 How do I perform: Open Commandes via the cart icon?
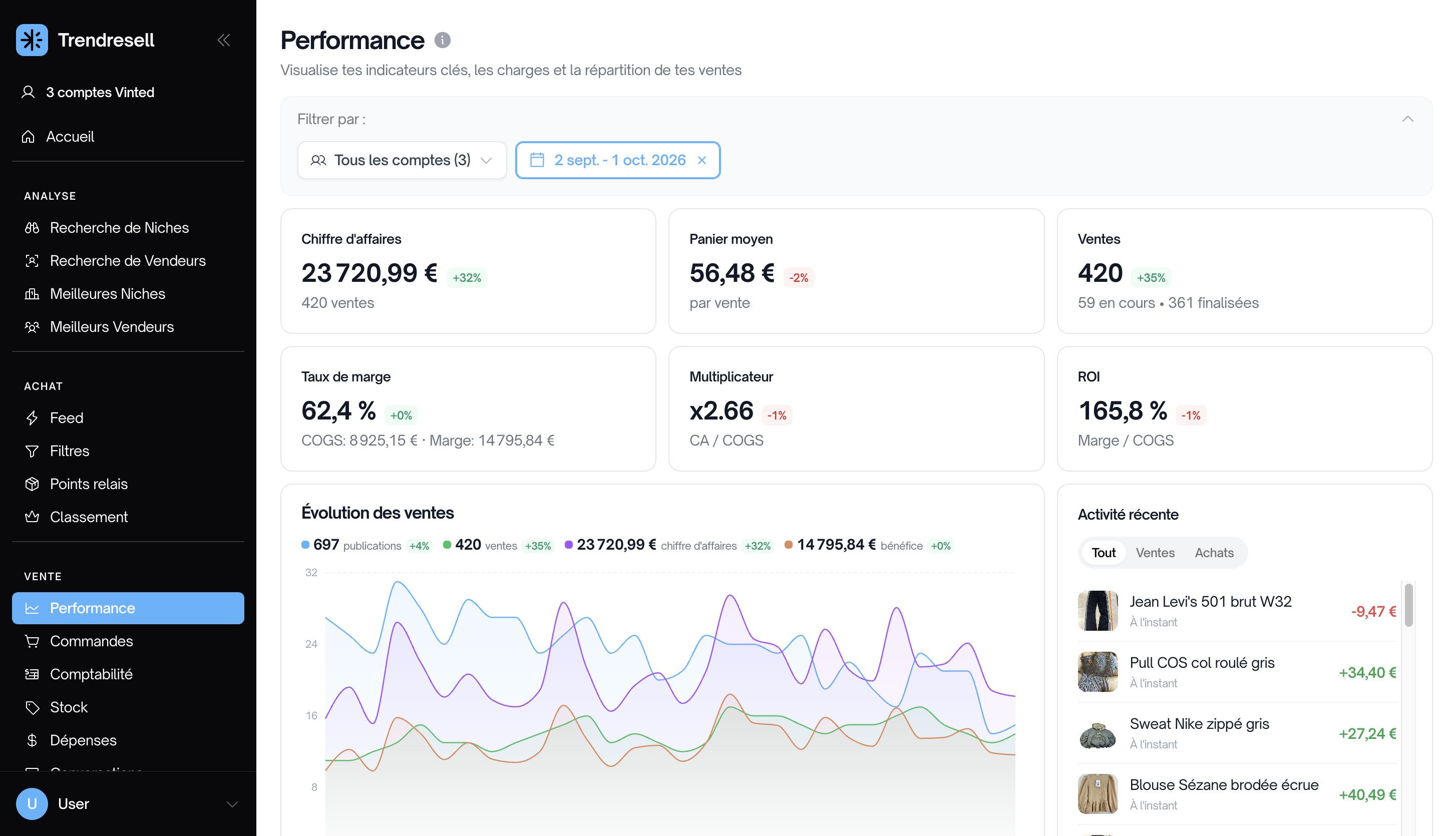click(x=32, y=641)
